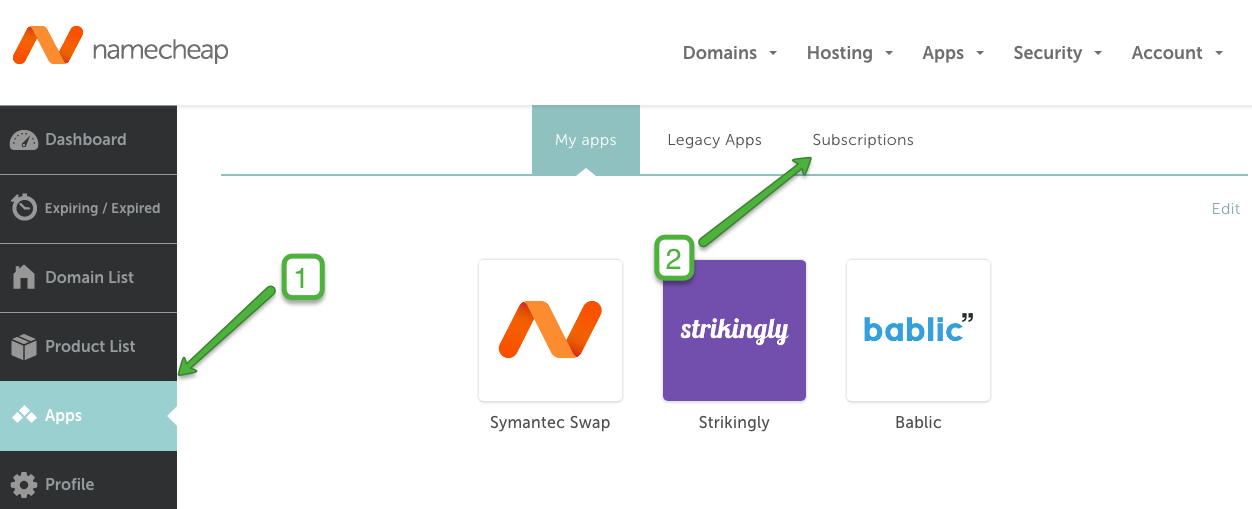The width and height of the screenshot is (1252, 509).
Task: Click the Product List box icon
Action: [24, 346]
